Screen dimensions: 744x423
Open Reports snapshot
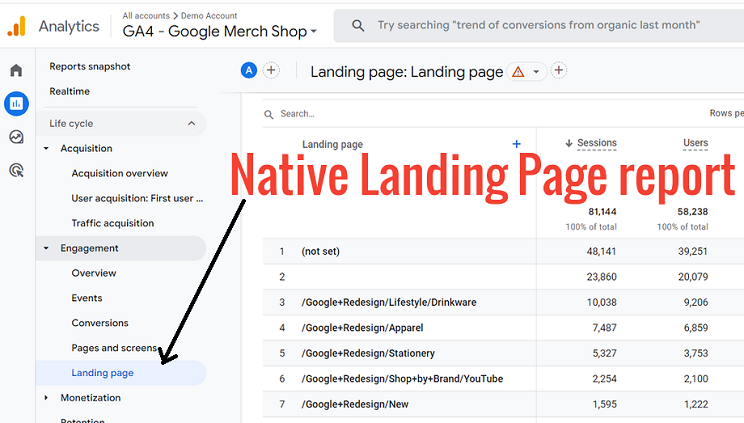coord(90,66)
